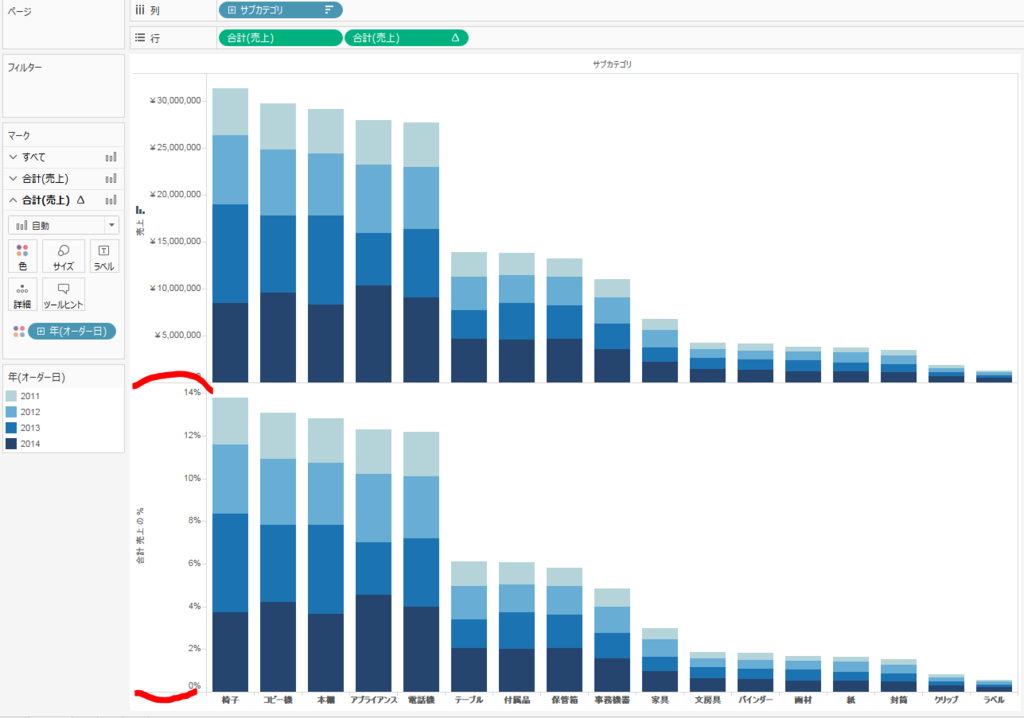Select the 年(オーダー日) pill on marks card

point(72,331)
